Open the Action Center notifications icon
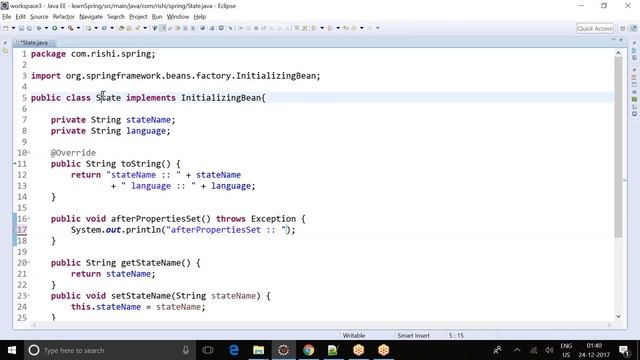The height and width of the screenshot is (360, 640). click(x=624, y=350)
